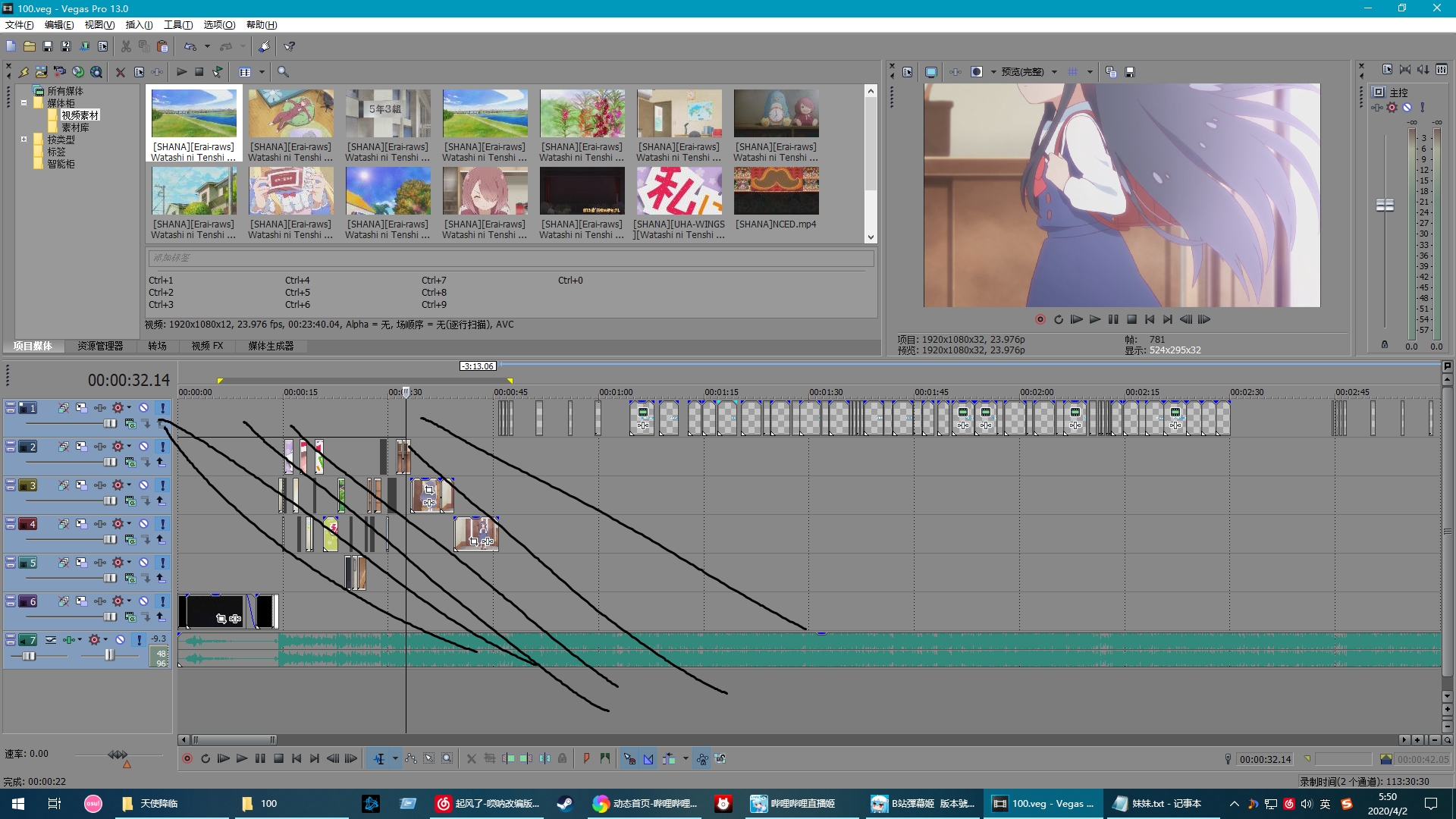
Task: Create a new project with the toolbar icon
Action: coord(11,46)
